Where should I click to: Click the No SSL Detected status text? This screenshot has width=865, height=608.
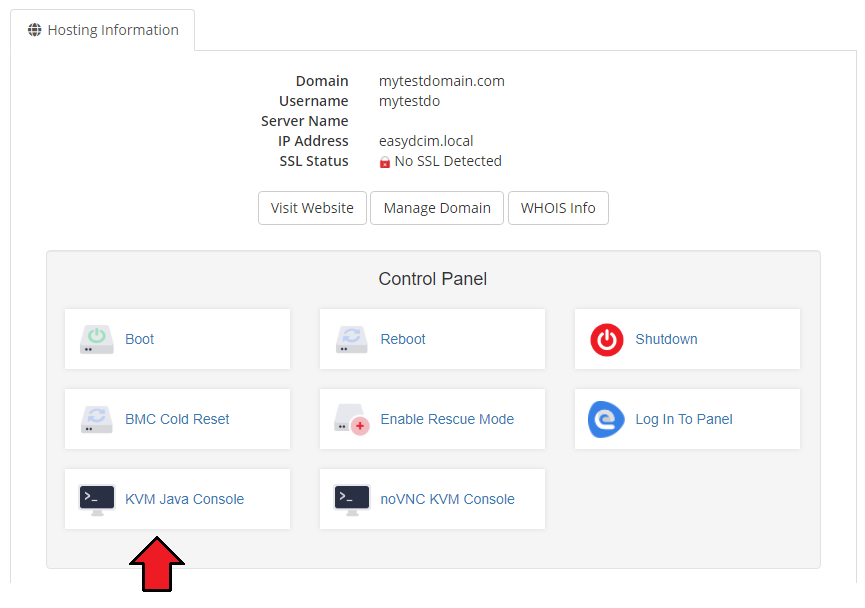(x=448, y=161)
